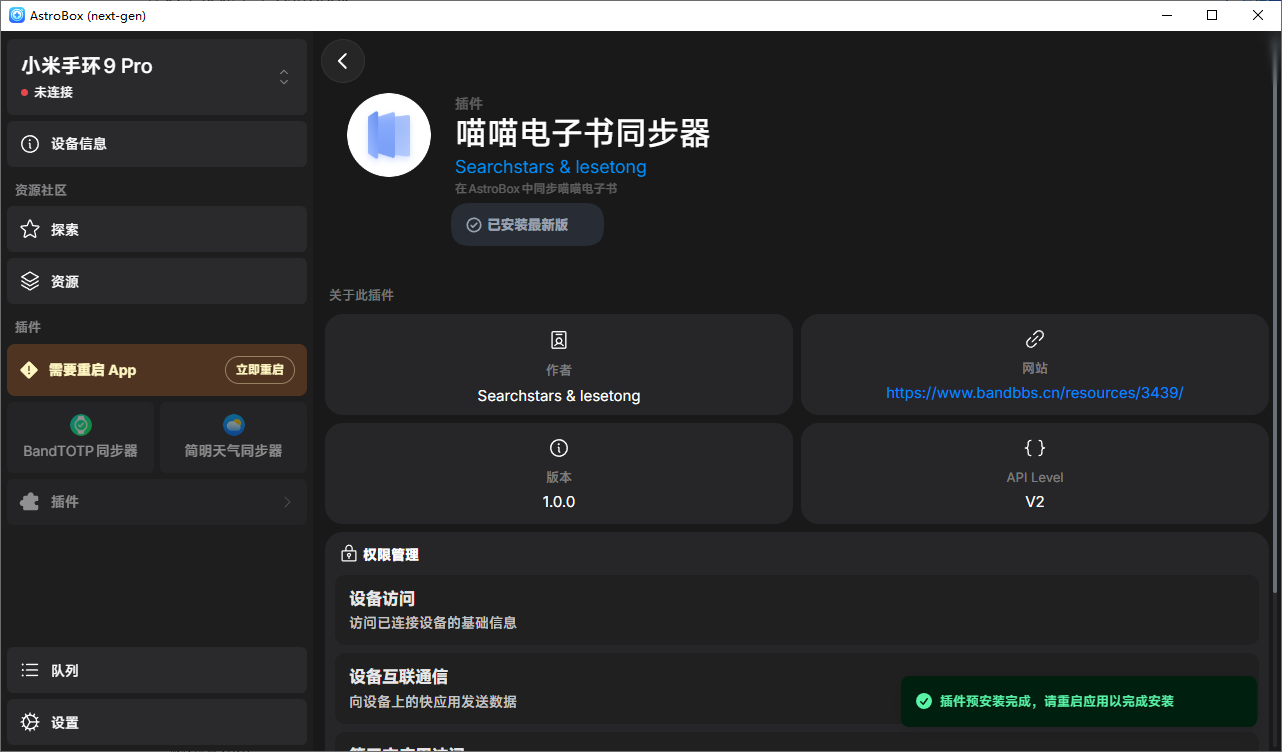The width and height of the screenshot is (1282, 752).
Task: Click the 设备互联通信 permission row
Action: 797,689
